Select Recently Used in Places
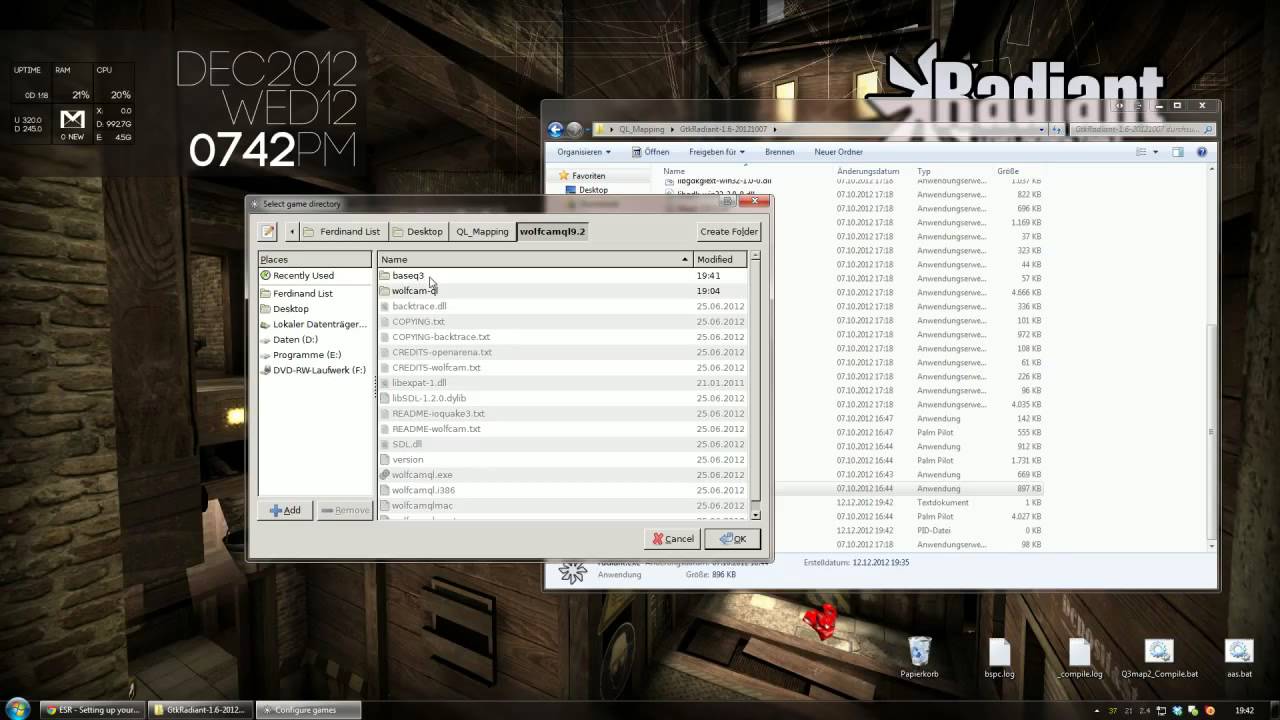The height and width of the screenshot is (720, 1280). [315, 275]
